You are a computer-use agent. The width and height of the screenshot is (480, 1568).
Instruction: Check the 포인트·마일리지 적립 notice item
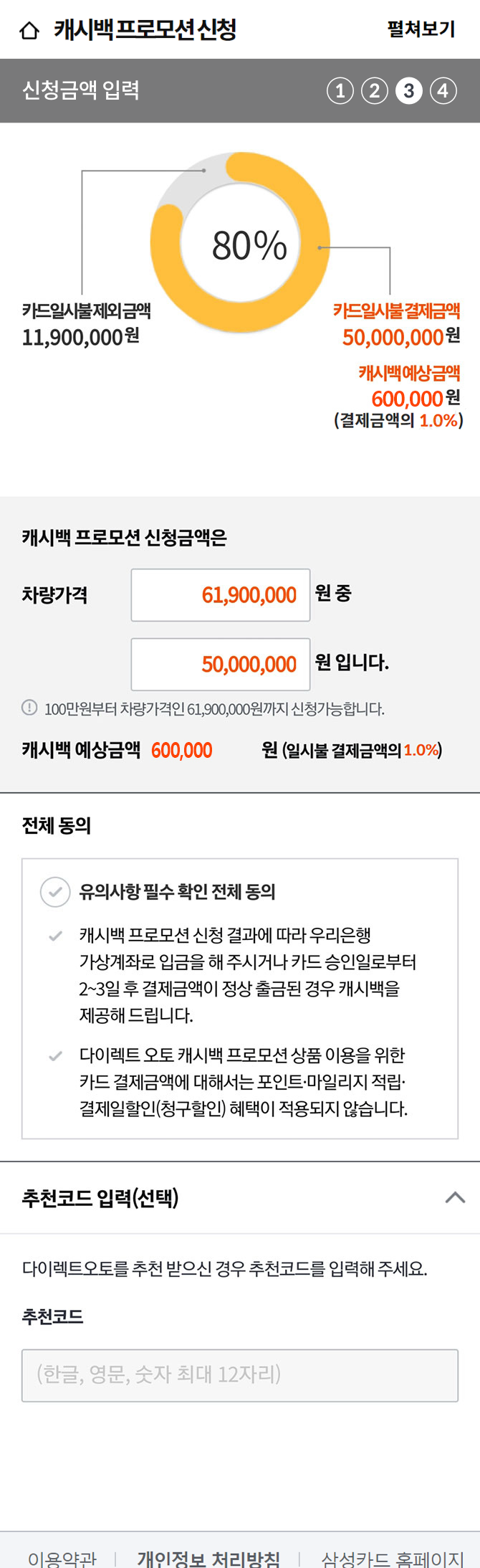click(55, 1056)
